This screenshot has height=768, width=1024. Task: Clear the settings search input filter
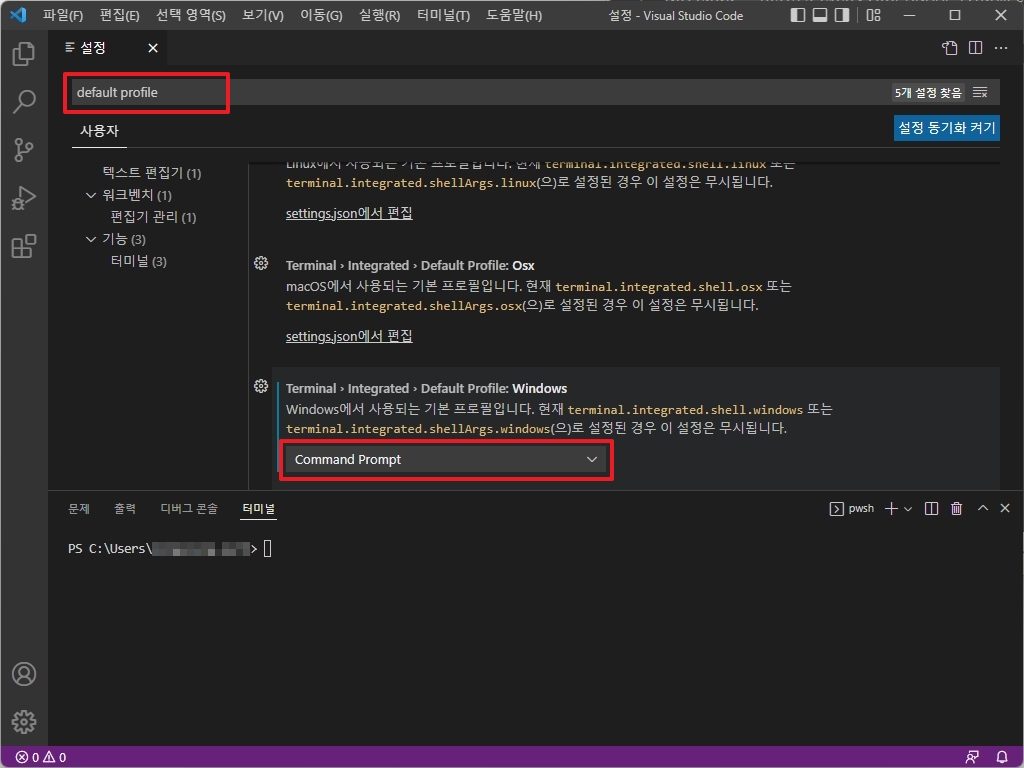pos(980,93)
